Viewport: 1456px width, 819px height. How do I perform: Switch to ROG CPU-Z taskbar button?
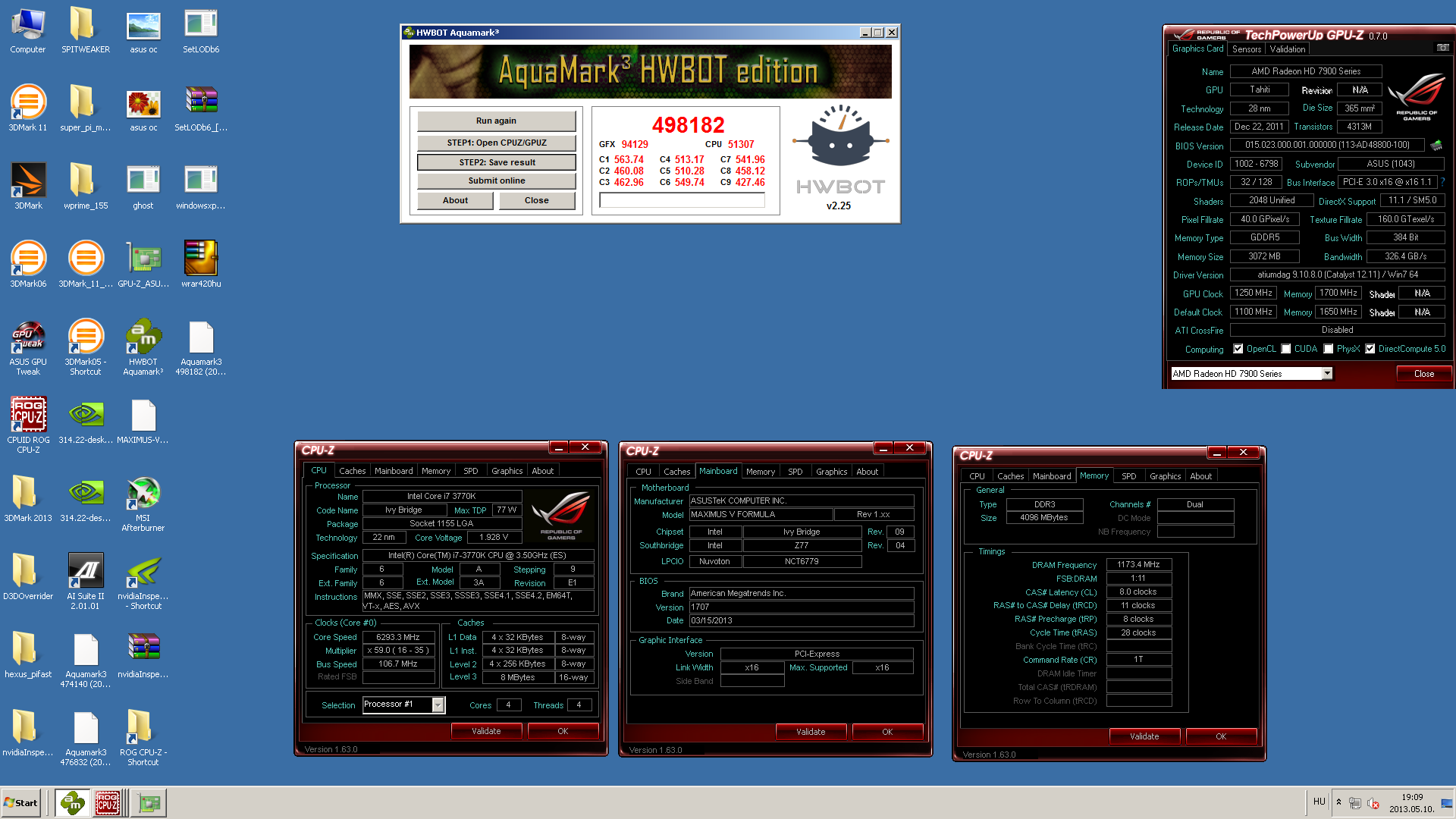coord(108,802)
